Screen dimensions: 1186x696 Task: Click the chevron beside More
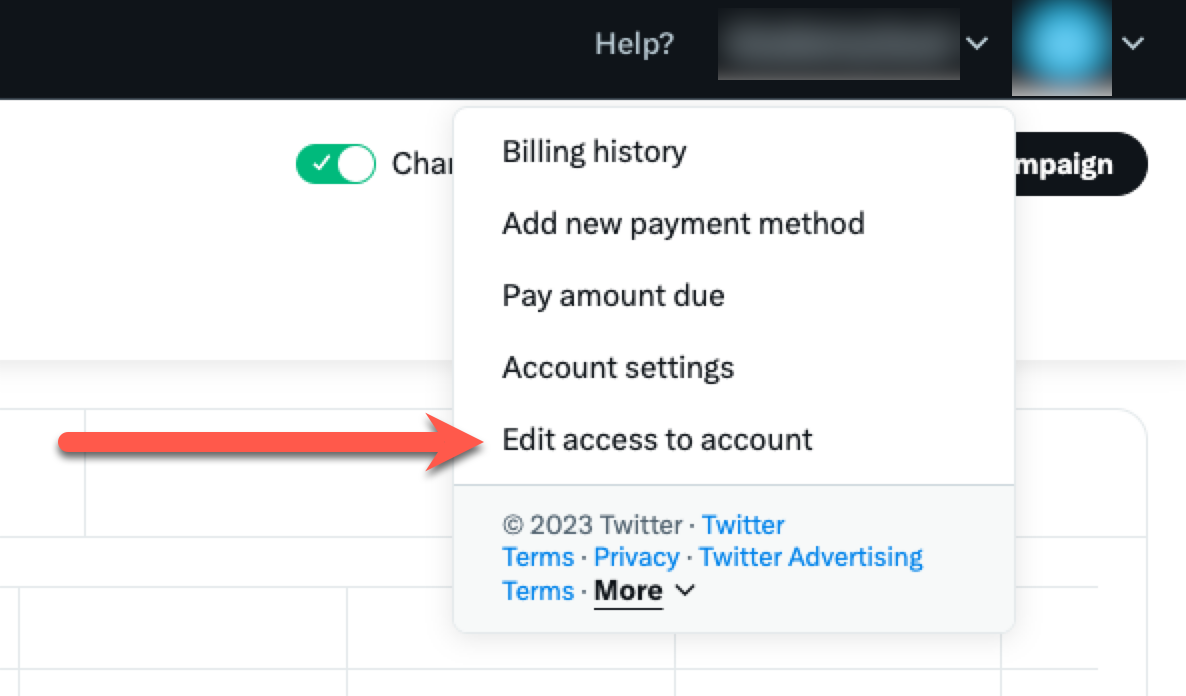tap(685, 591)
